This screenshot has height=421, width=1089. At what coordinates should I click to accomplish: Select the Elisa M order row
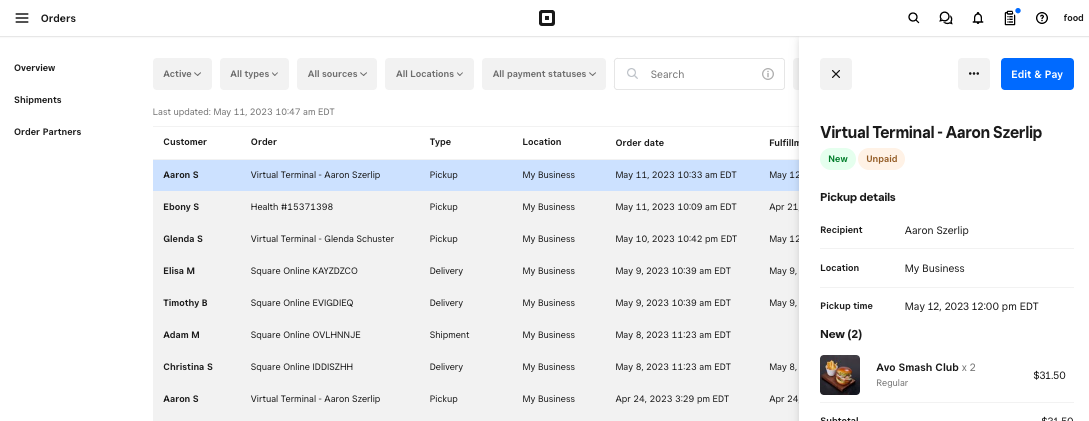coord(476,271)
